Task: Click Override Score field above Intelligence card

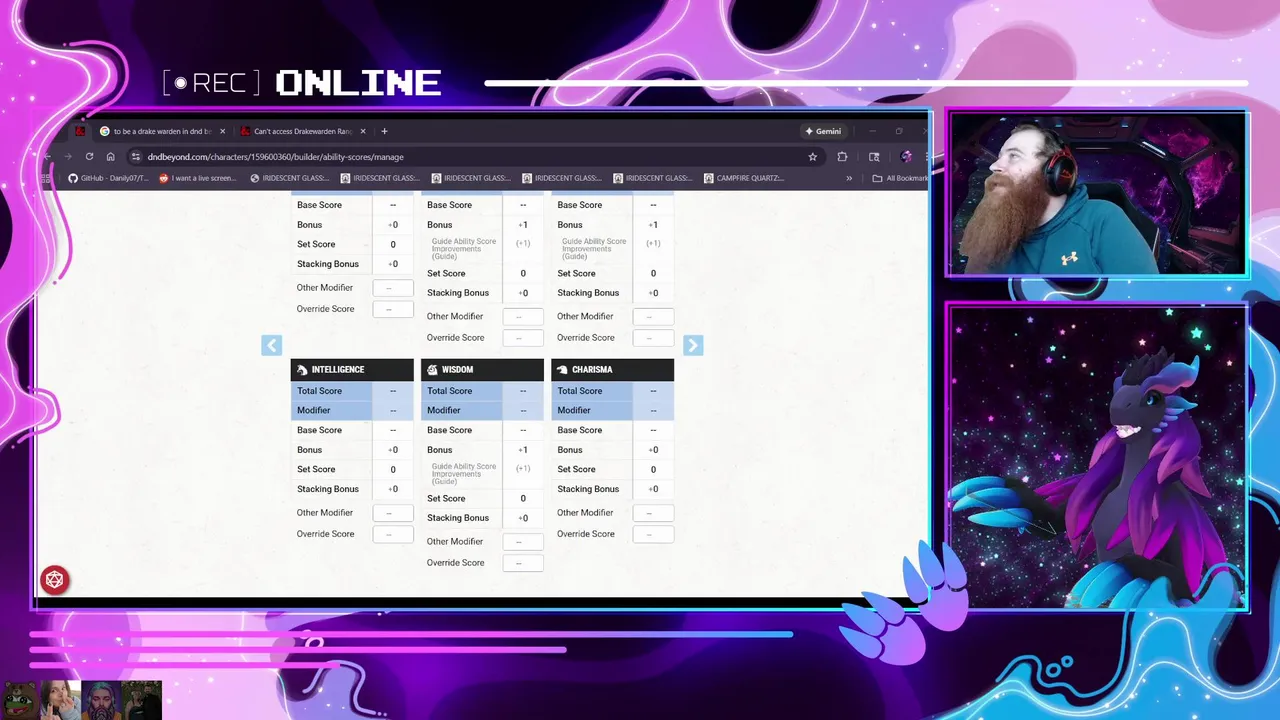Action: tap(393, 309)
